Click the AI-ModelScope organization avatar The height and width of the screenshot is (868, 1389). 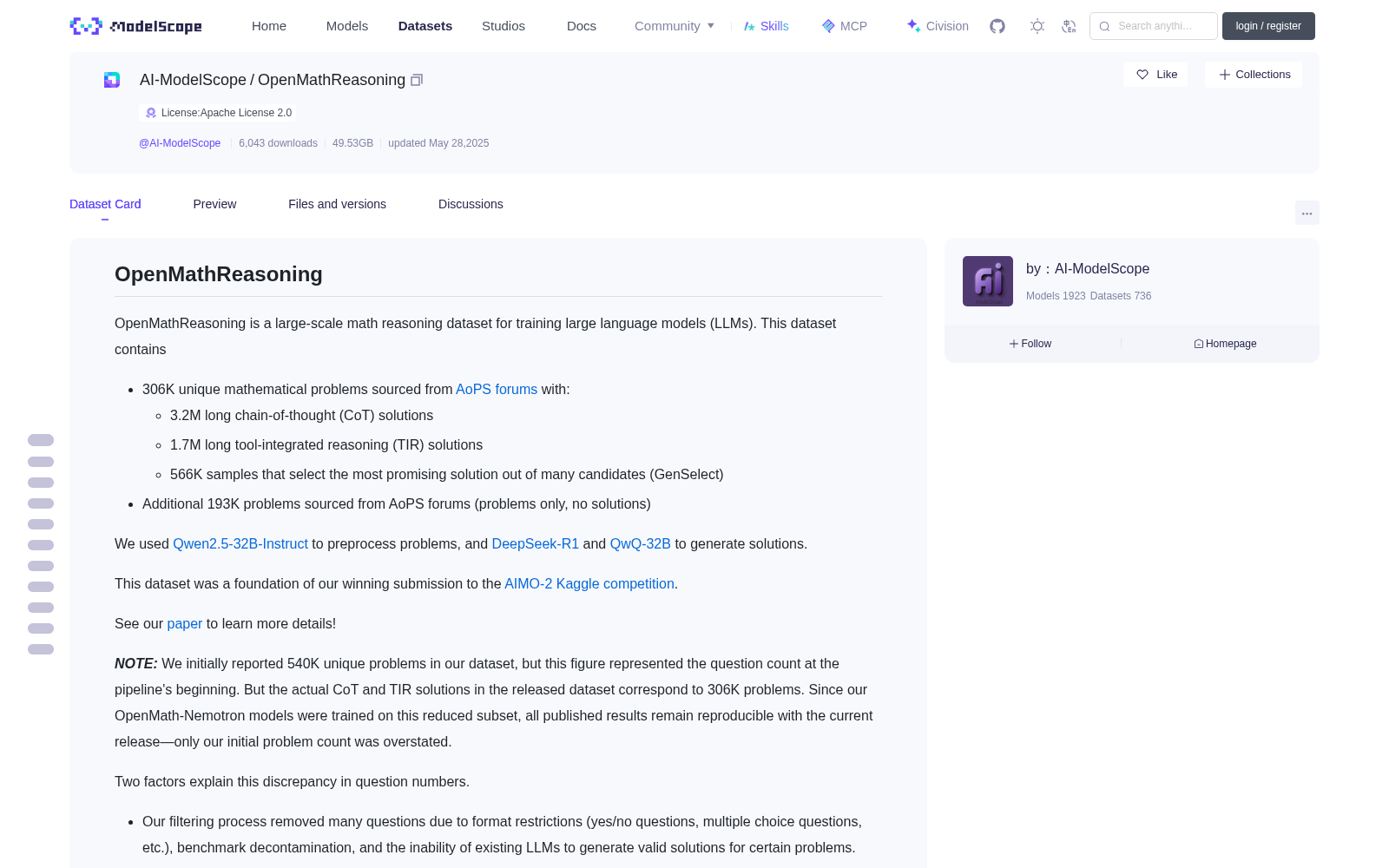click(x=988, y=281)
